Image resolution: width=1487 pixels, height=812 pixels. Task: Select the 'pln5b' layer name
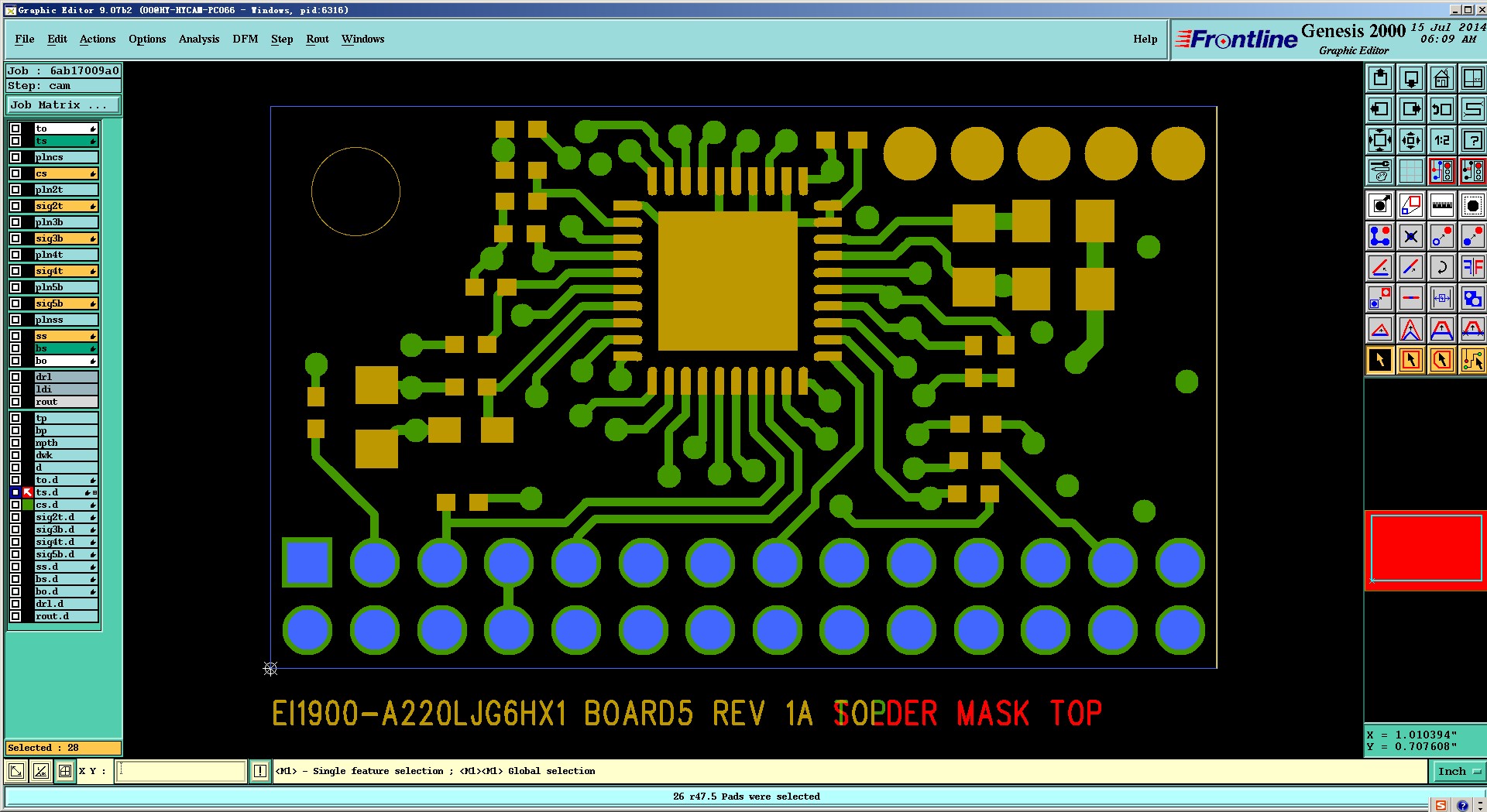66,287
